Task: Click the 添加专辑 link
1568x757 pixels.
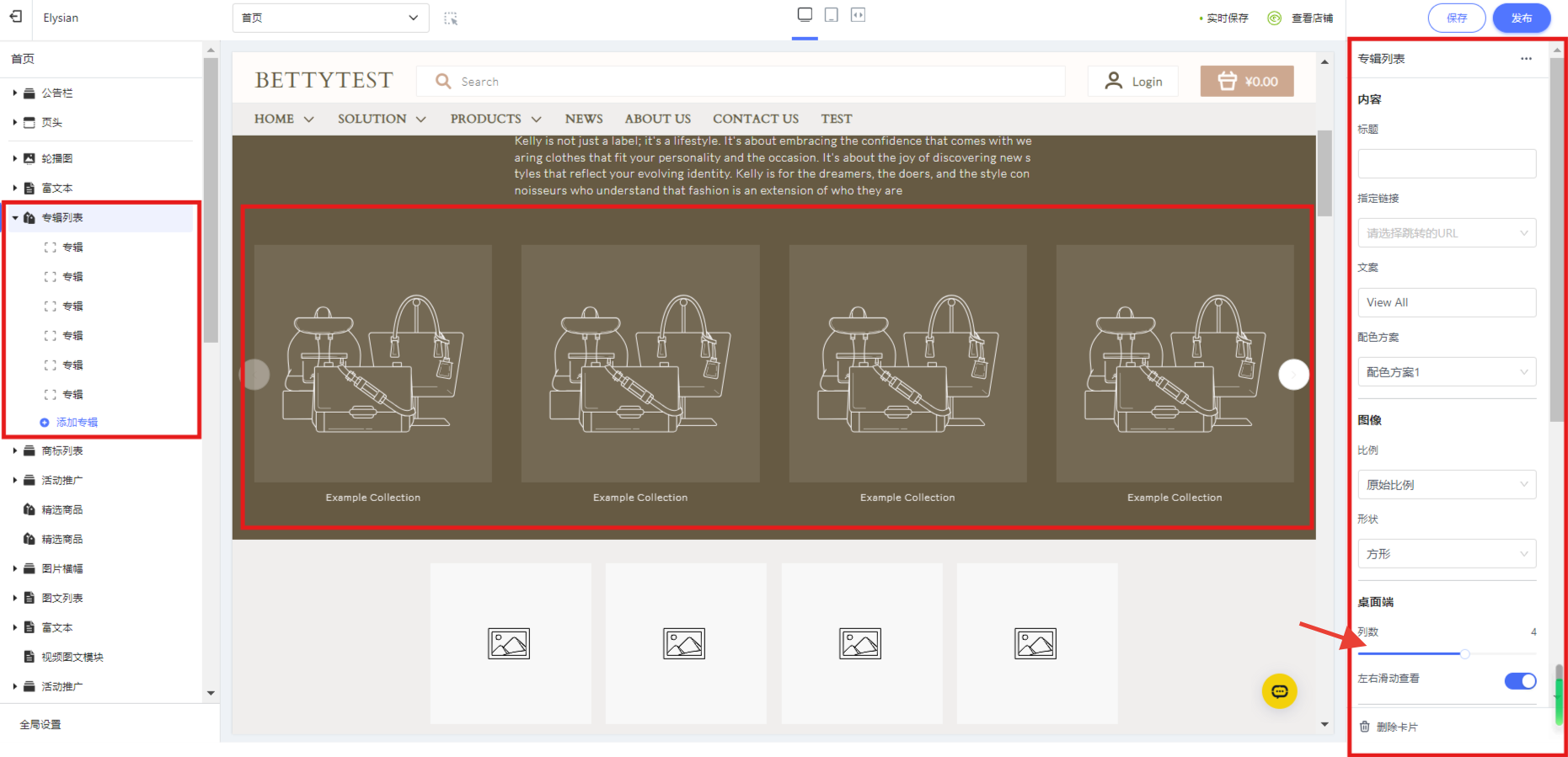Action: (x=76, y=423)
